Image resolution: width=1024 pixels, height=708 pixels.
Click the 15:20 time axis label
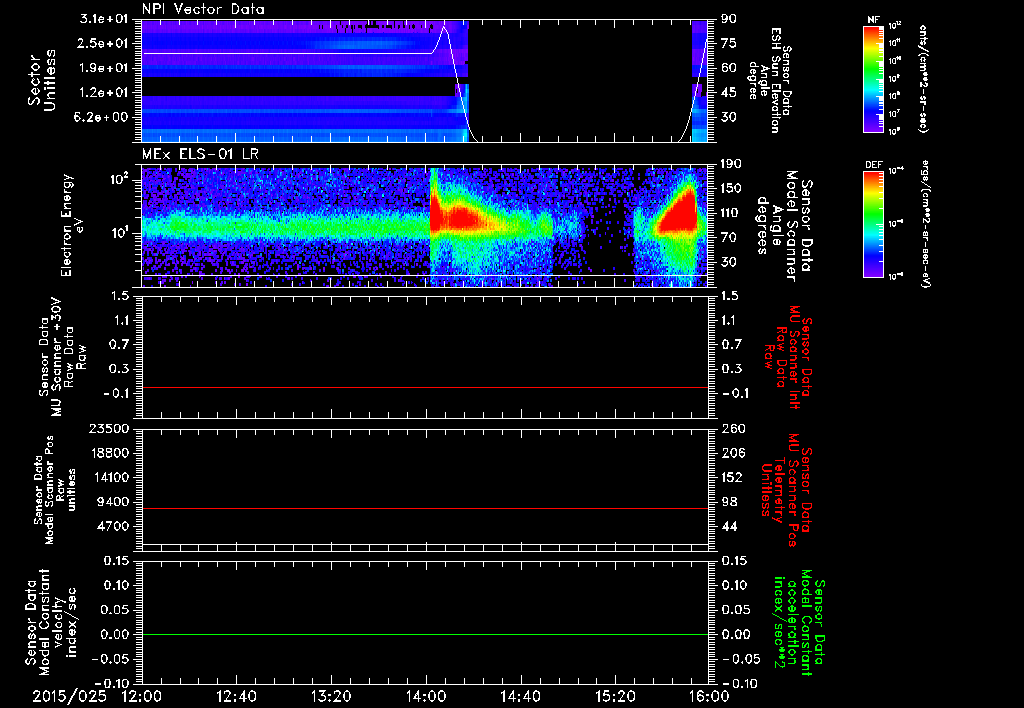click(615, 696)
